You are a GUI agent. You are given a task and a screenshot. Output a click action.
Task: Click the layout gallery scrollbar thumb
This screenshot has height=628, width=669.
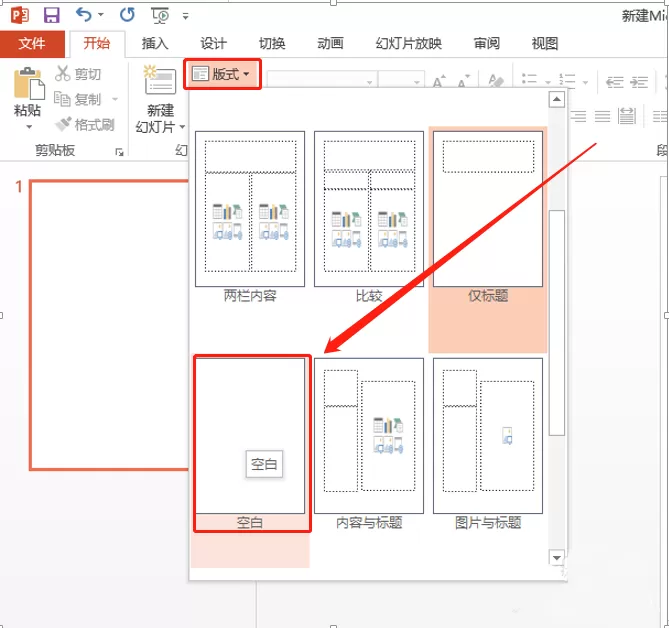[557, 323]
